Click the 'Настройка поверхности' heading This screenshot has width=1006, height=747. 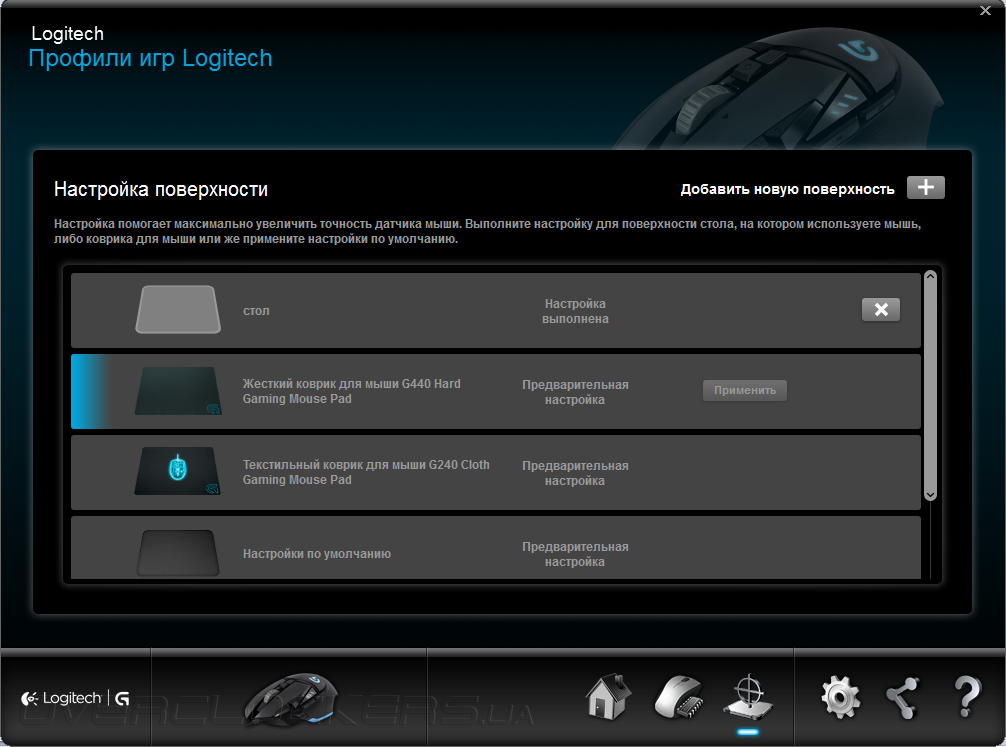[161, 189]
